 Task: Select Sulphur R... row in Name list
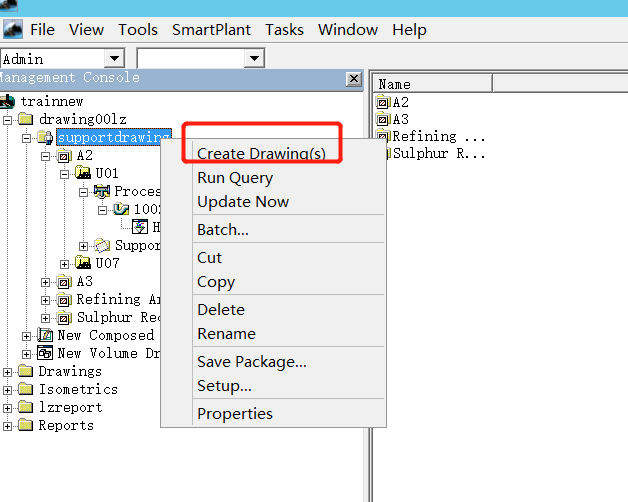pos(438,153)
